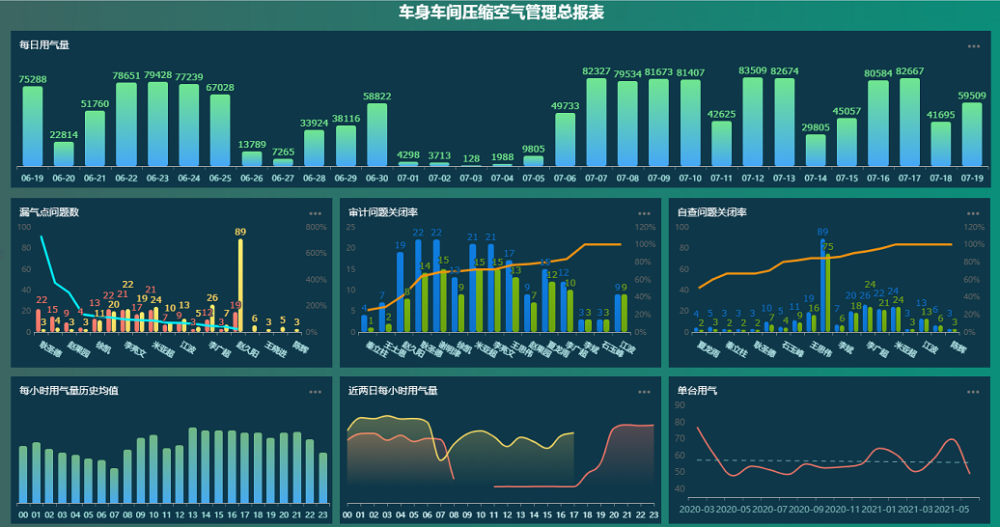Select the 近两日每小时用气量 chart title

pos(393,390)
